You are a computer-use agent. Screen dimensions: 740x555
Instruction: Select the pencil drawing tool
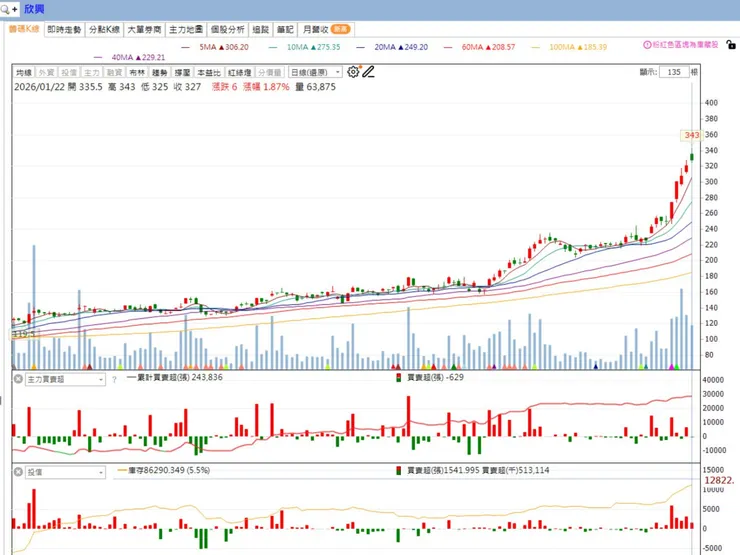(369, 72)
